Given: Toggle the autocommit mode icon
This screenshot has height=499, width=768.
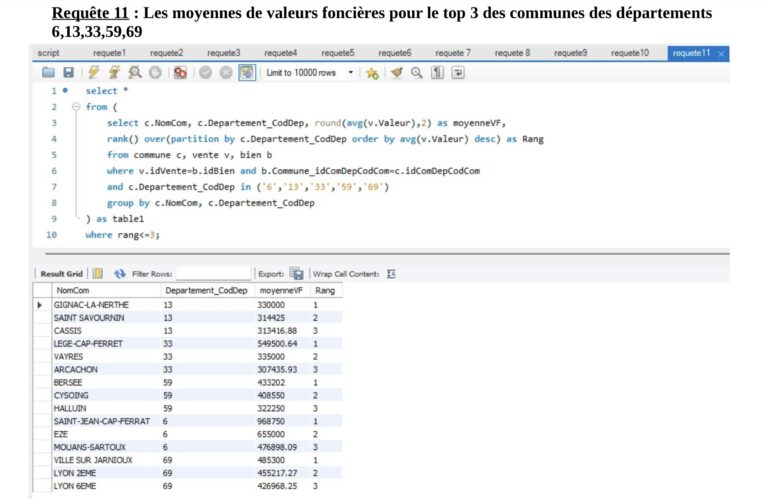Looking at the screenshot, I should (x=247, y=72).
